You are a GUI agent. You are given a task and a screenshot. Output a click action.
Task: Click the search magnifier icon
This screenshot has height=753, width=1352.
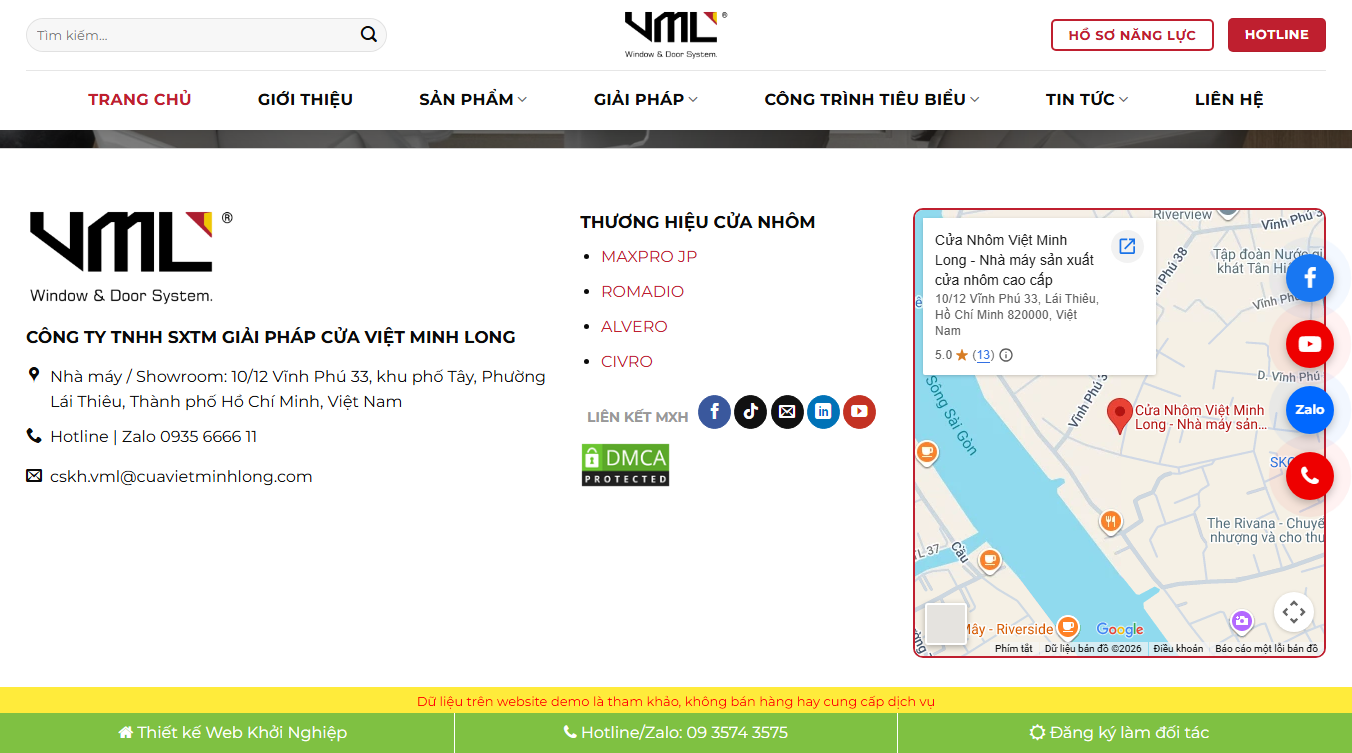click(x=369, y=35)
